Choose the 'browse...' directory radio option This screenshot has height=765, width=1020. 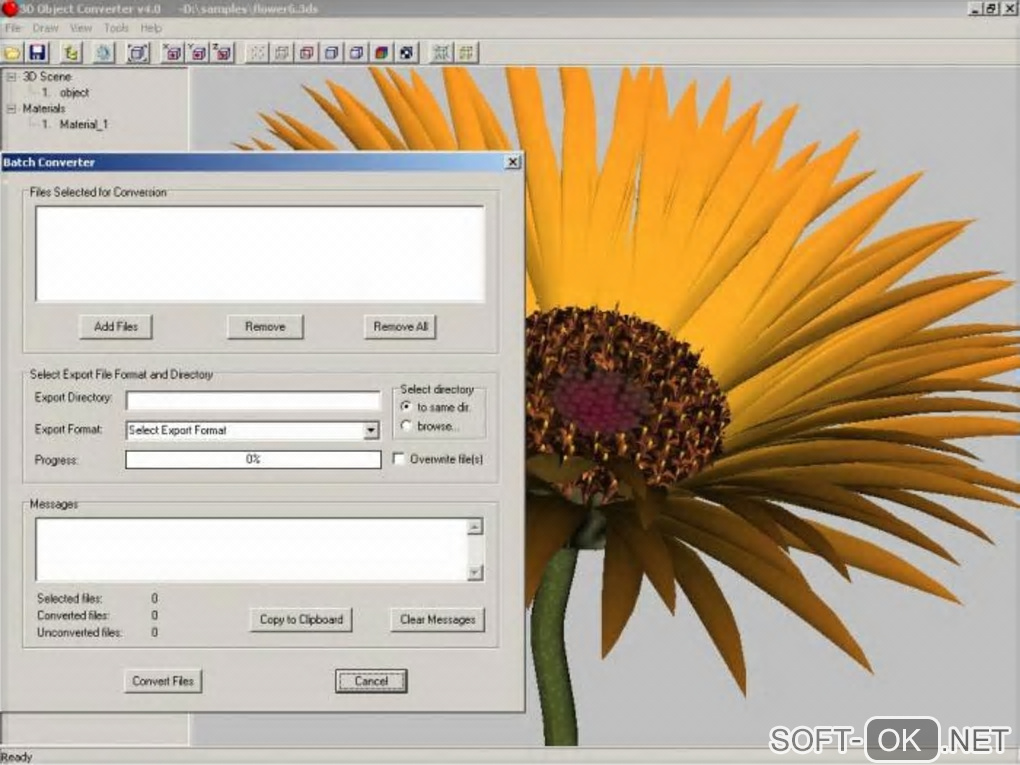click(x=406, y=426)
